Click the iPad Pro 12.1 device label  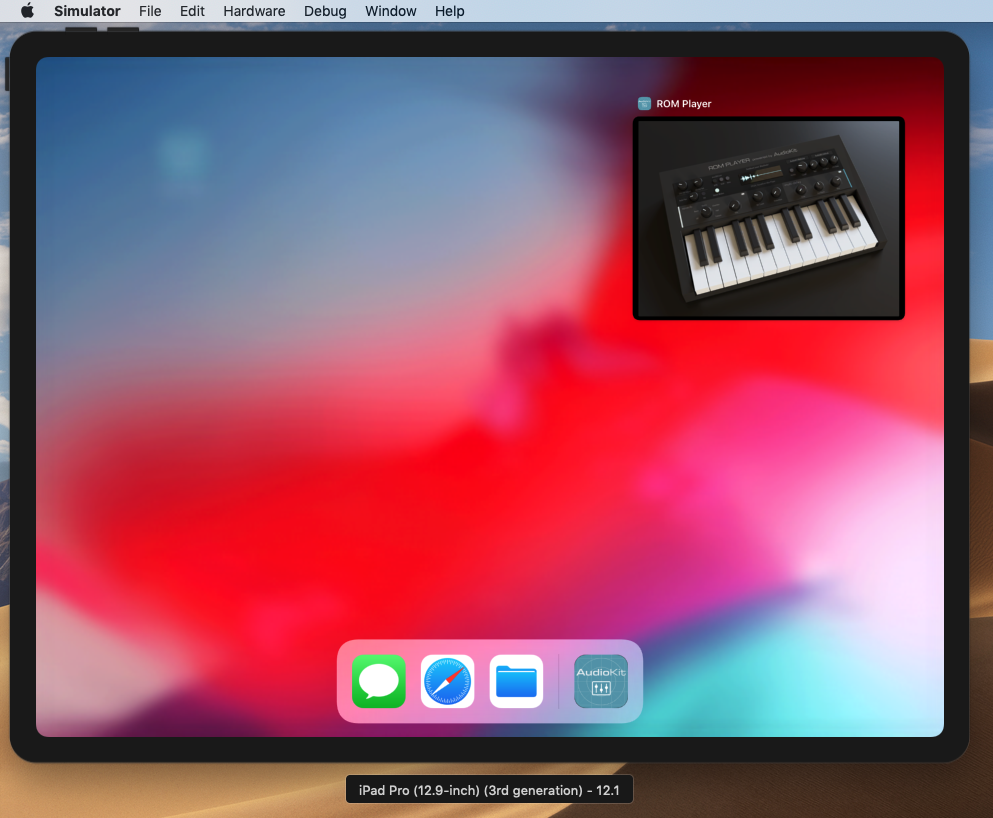click(x=490, y=790)
